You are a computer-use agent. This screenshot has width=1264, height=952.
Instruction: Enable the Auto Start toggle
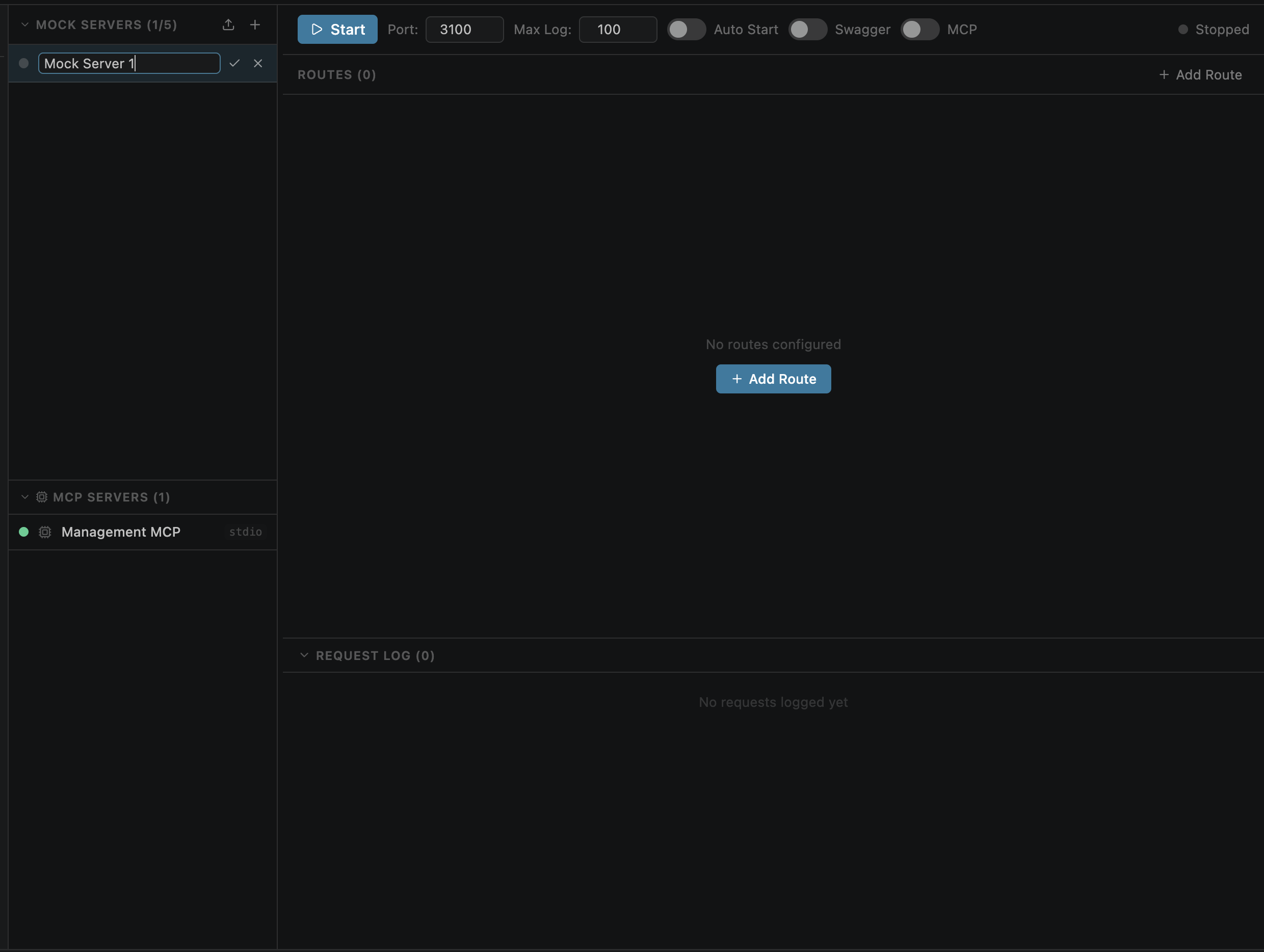(x=687, y=29)
